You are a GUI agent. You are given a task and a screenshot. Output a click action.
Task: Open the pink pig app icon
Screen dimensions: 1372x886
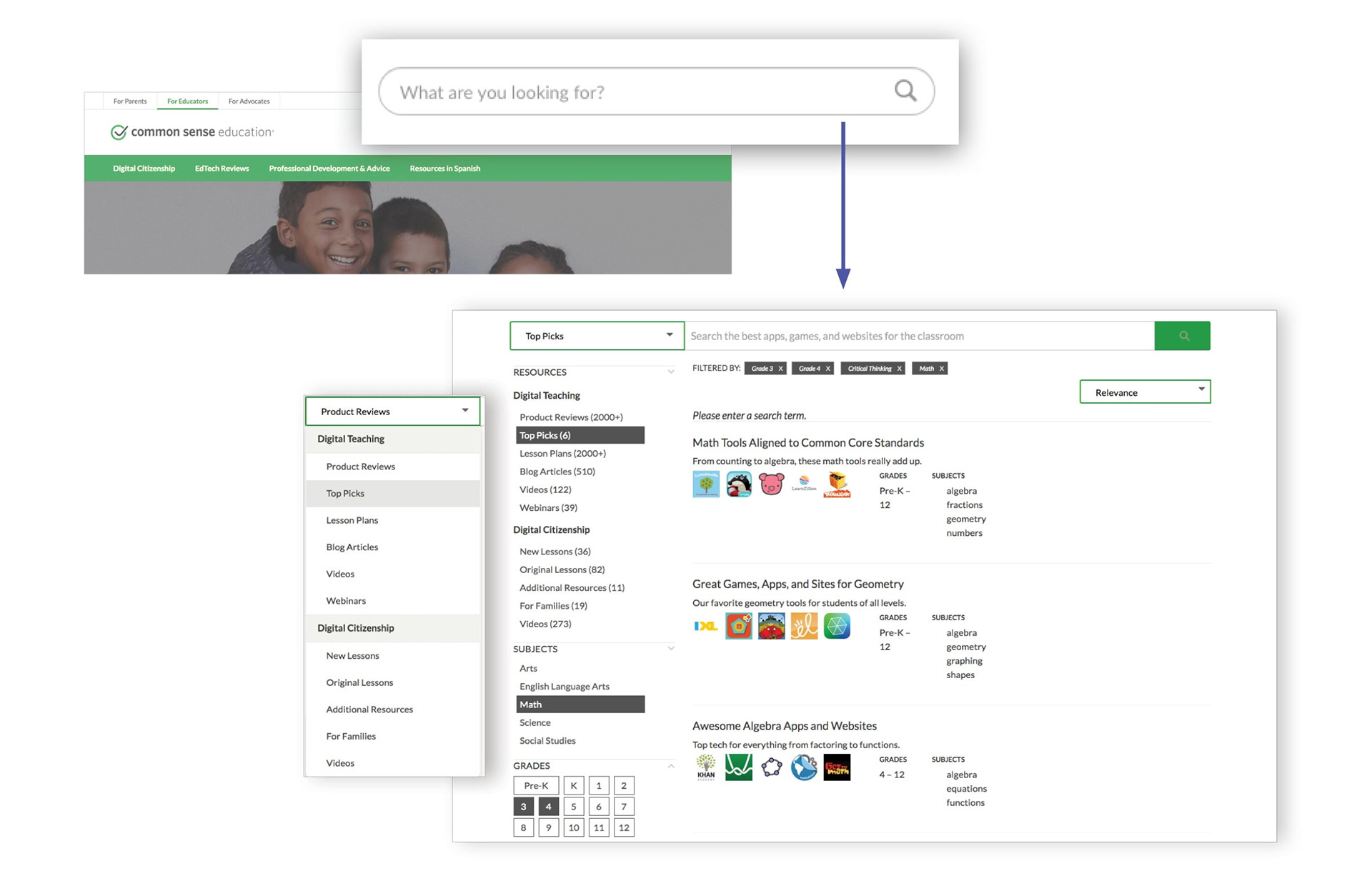772,484
